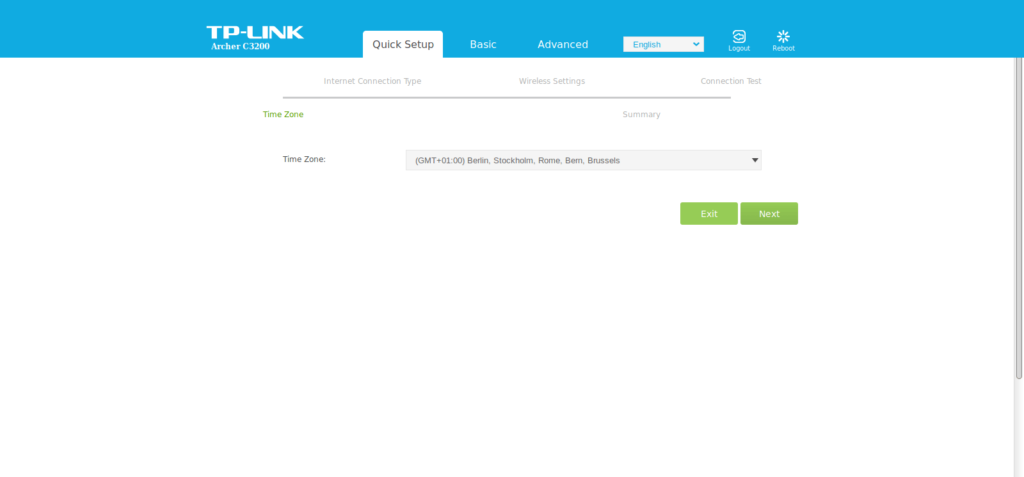Open the Basic tab

tap(483, 44)
